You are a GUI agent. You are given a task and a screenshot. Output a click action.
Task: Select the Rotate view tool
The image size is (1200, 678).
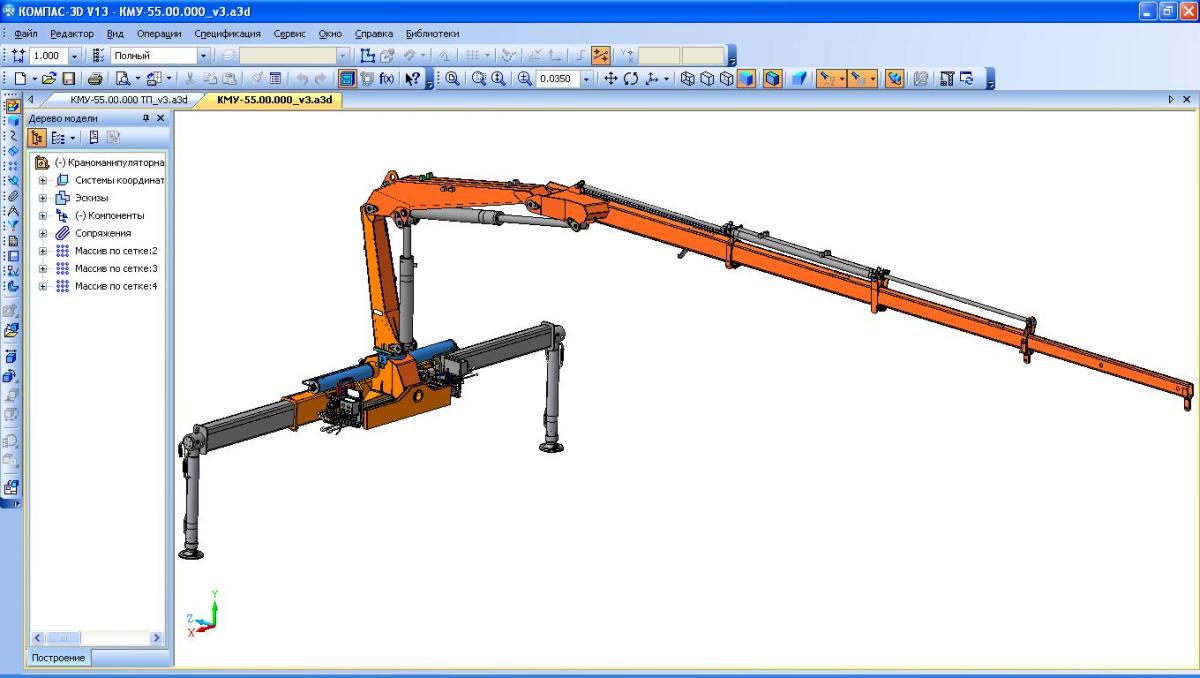coord(632,78)
